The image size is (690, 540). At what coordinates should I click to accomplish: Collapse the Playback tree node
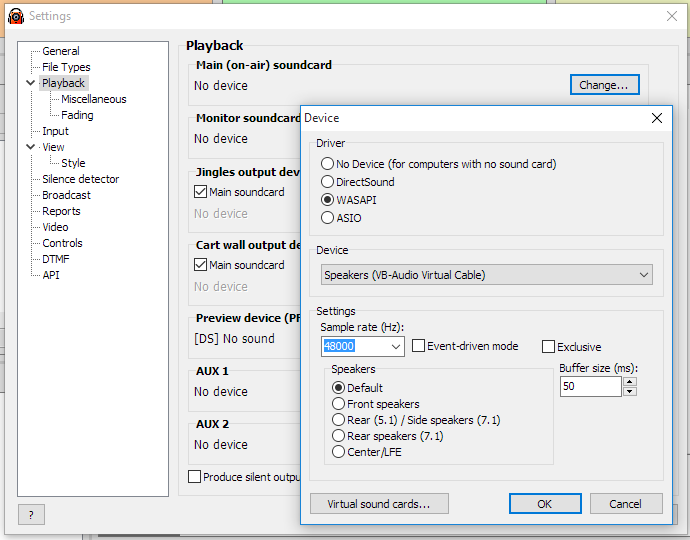click(30, 83)
